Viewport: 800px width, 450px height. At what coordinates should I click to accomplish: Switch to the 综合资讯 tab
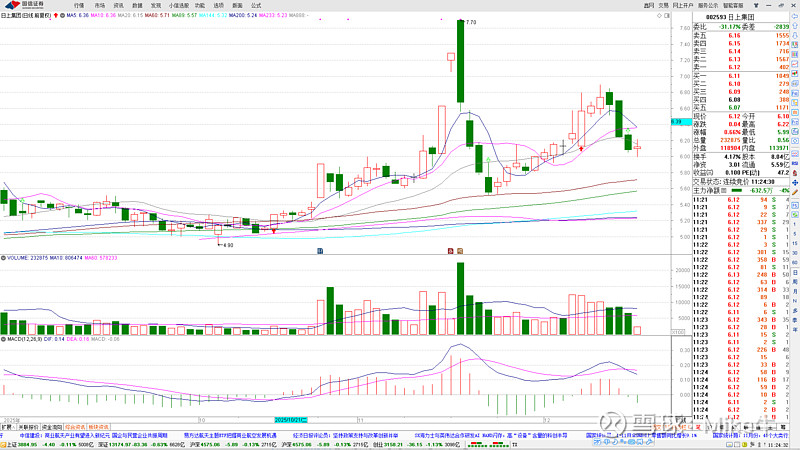(x=75, y=427)
